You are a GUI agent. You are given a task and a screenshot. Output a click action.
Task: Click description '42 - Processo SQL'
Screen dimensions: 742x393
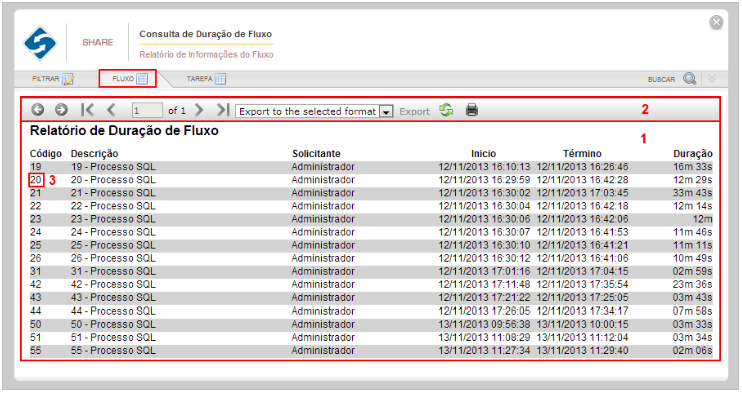113,284
